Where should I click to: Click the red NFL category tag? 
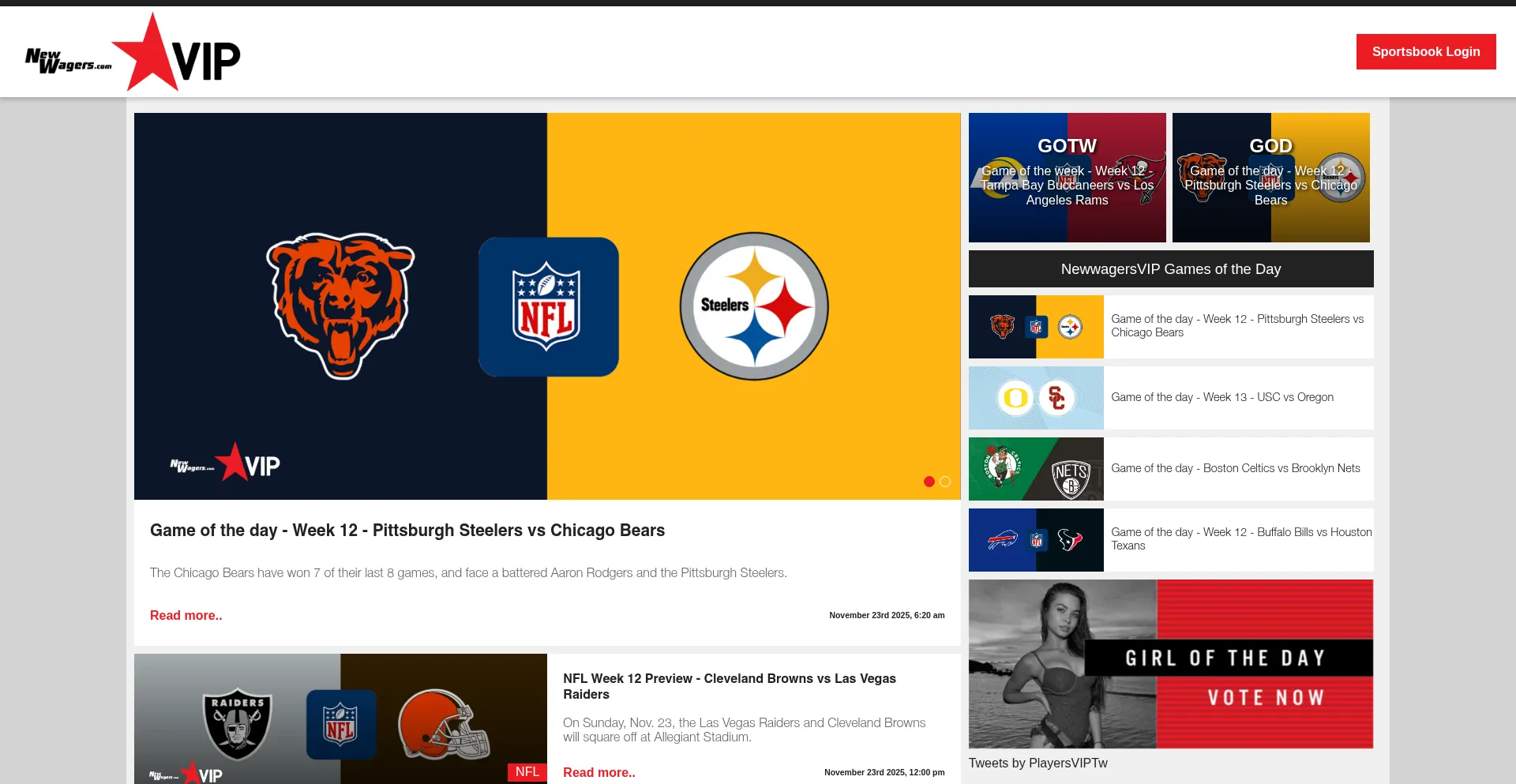point(527,771)
